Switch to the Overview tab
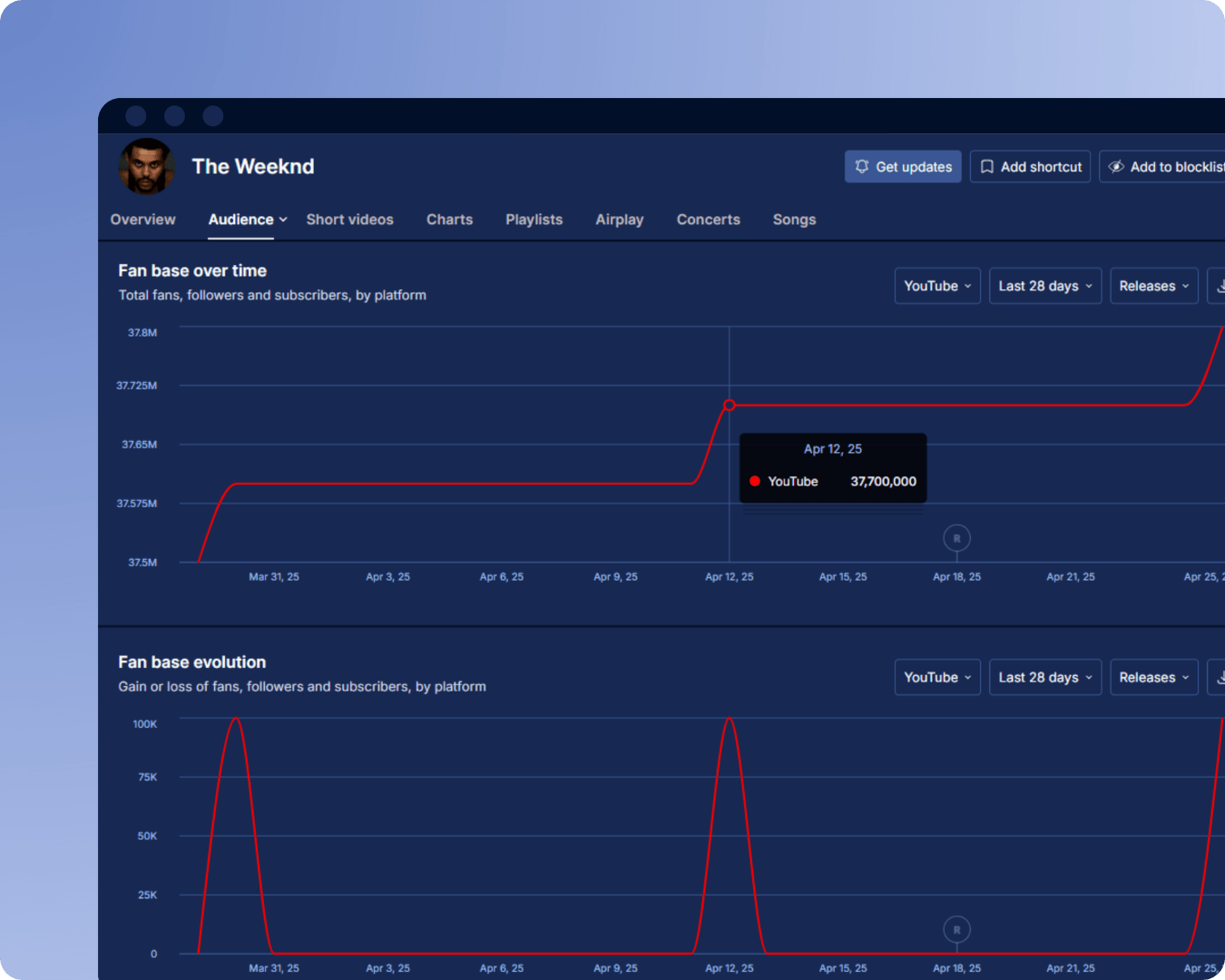1225x980 pixels. (142, 220)
